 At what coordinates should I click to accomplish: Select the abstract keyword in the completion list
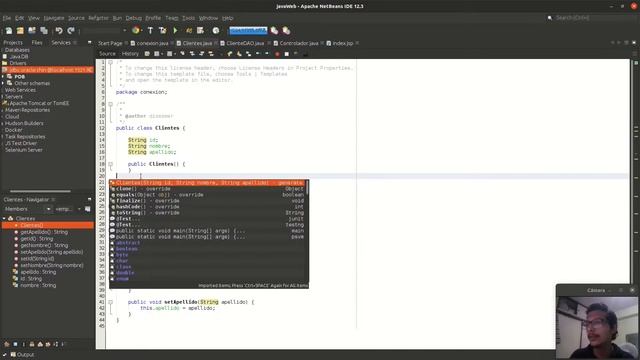207,242
